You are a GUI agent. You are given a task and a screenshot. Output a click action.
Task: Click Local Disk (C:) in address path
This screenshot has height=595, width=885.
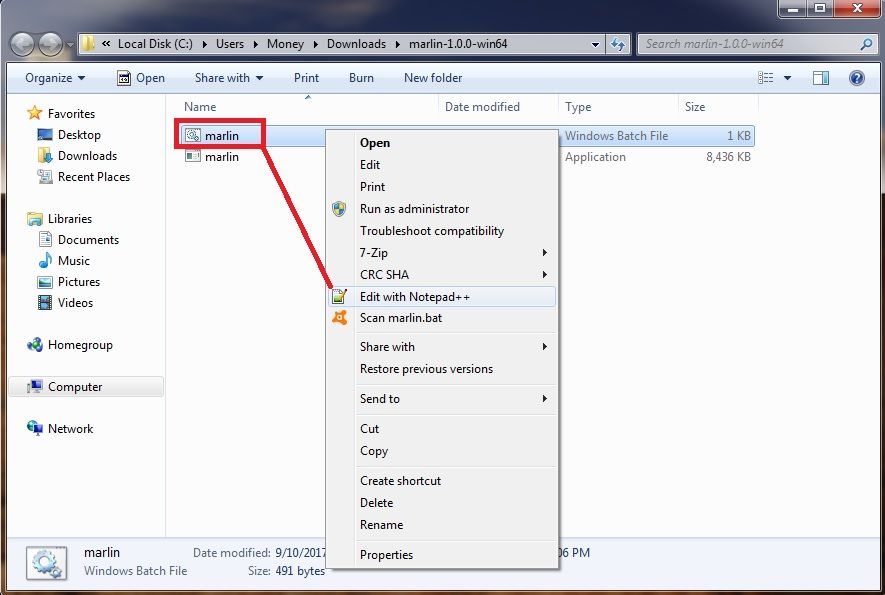155,44
